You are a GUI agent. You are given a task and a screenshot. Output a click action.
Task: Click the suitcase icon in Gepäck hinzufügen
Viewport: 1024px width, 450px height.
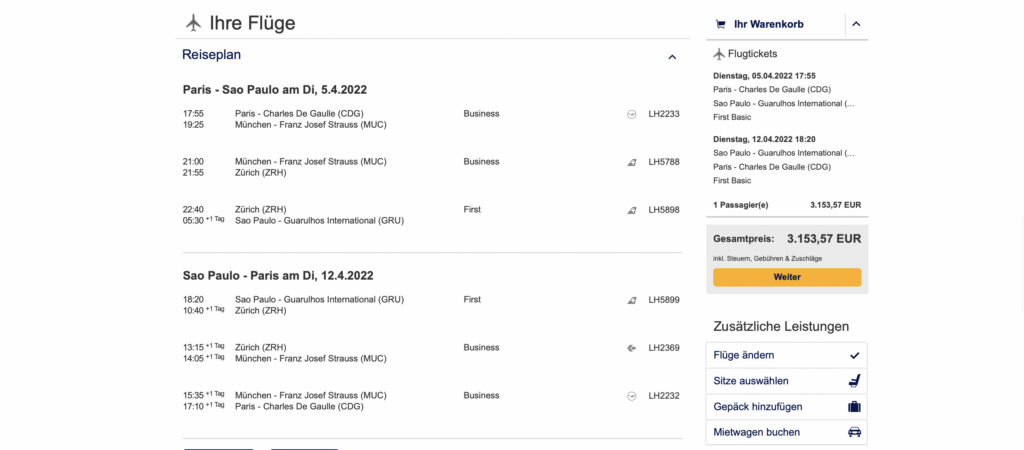coord(853,407)
